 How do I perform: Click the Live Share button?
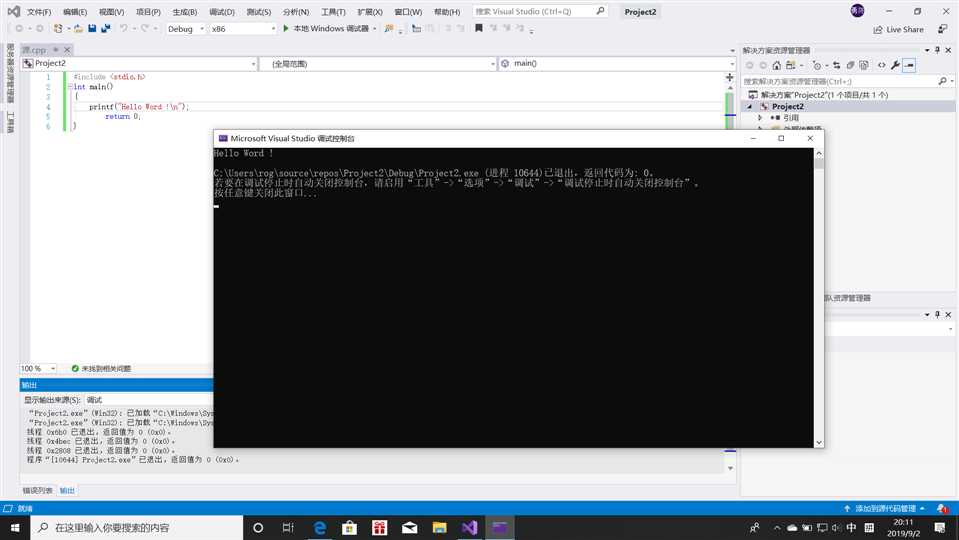pos(898,29)
